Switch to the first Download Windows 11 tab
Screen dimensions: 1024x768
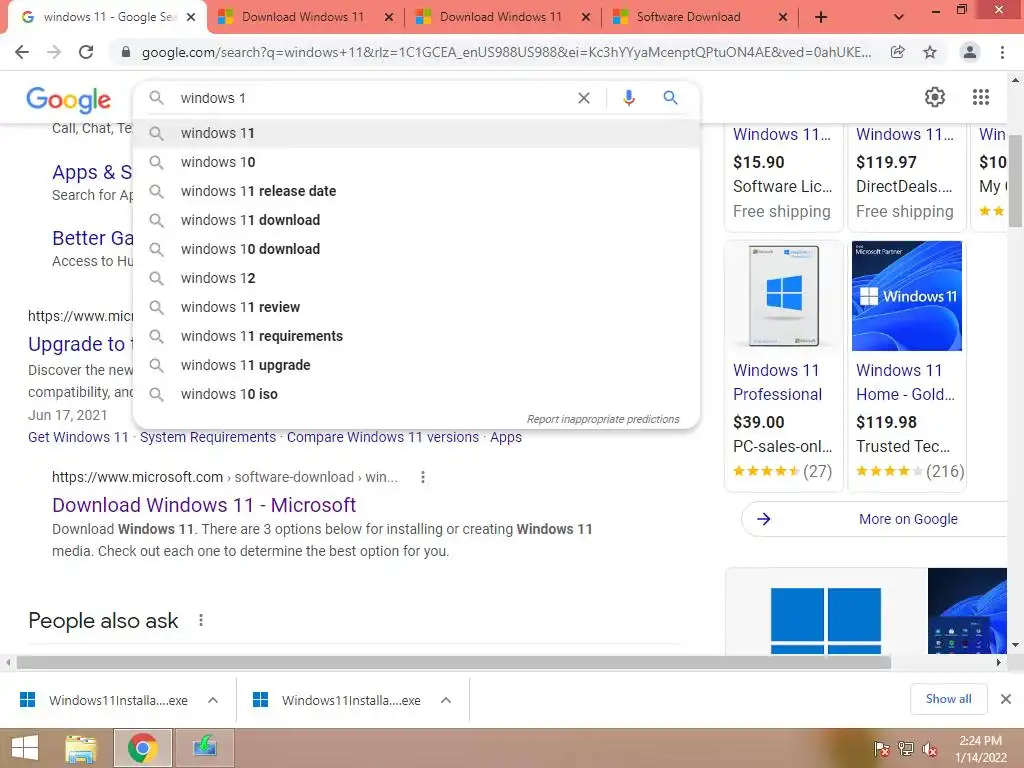302,17
